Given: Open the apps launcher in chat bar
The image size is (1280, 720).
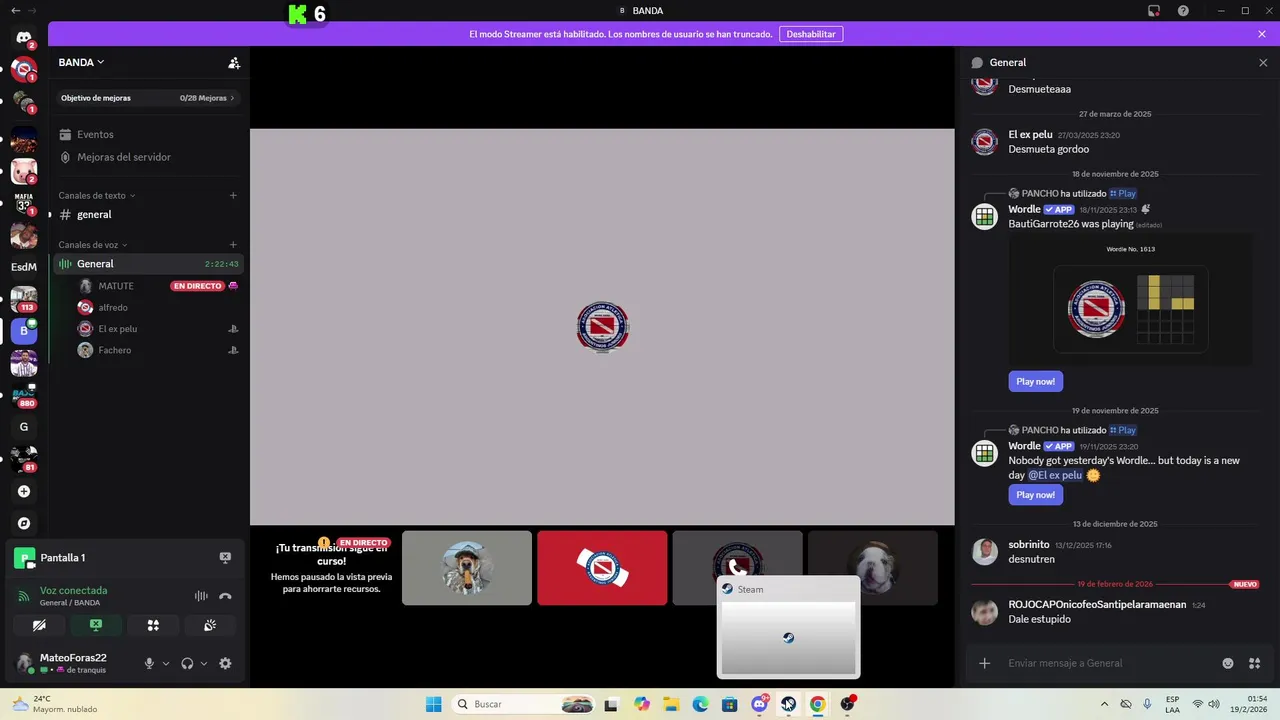Looking at the screenshot, I should point(1254,663).
